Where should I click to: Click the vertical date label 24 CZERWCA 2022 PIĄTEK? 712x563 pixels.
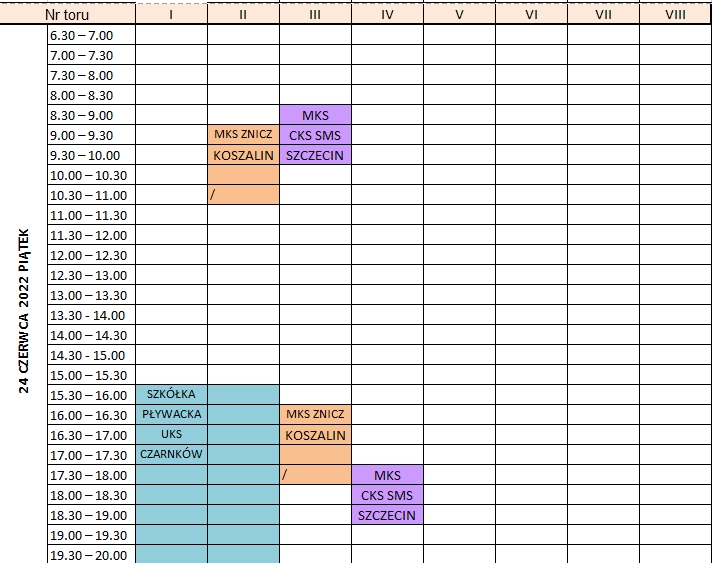[x=24, y=311]
